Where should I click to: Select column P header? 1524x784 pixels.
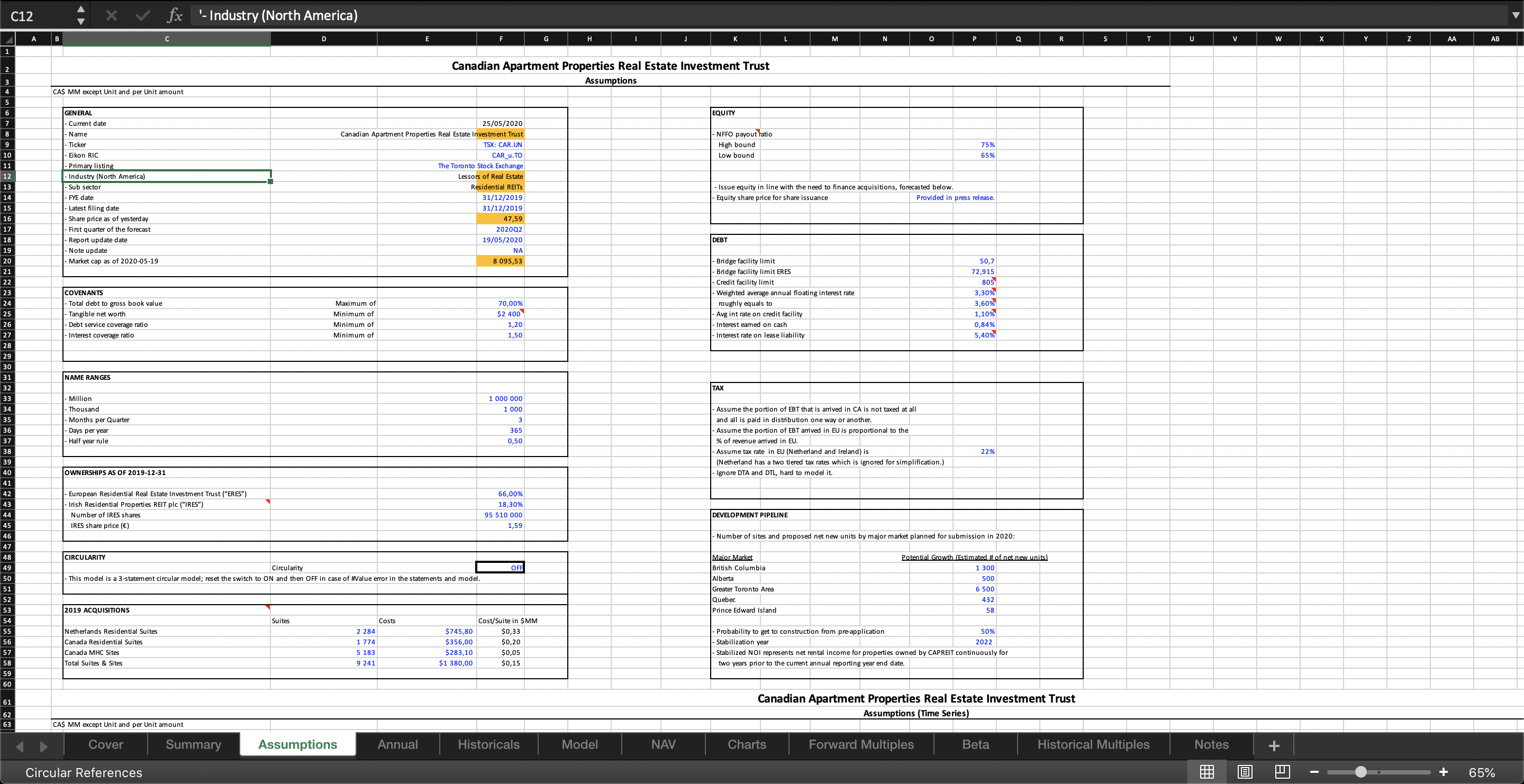point(974,39)
